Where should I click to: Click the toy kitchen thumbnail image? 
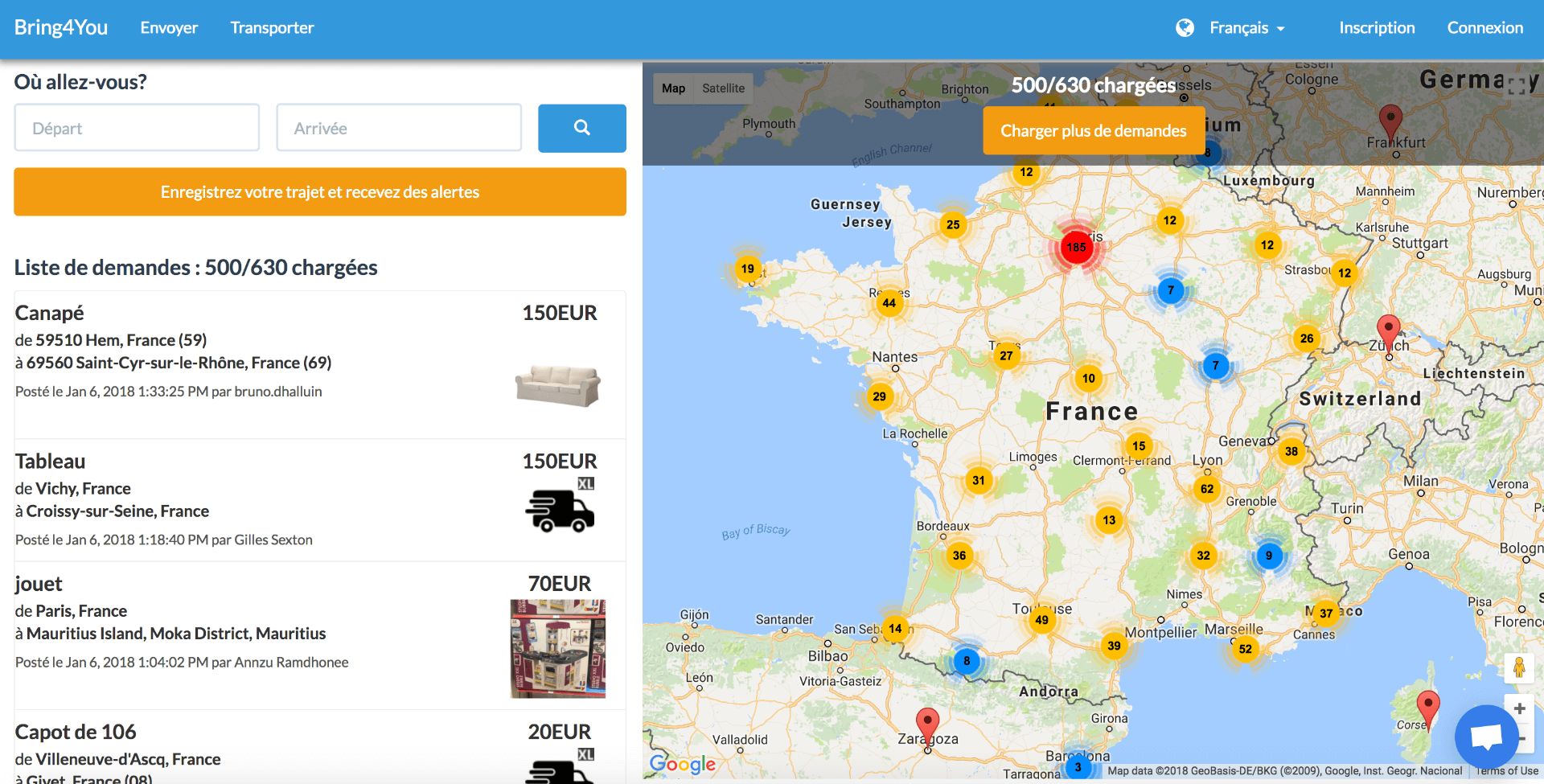(558, 649)
